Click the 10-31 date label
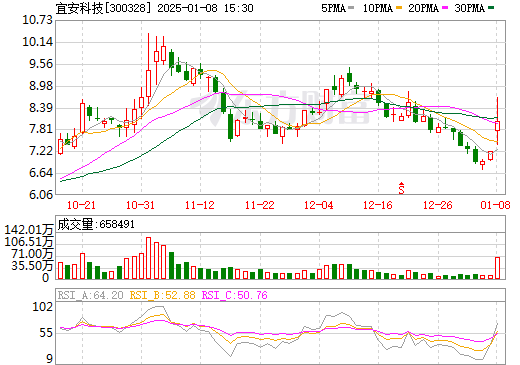520x365 pixels. [140, 205]
